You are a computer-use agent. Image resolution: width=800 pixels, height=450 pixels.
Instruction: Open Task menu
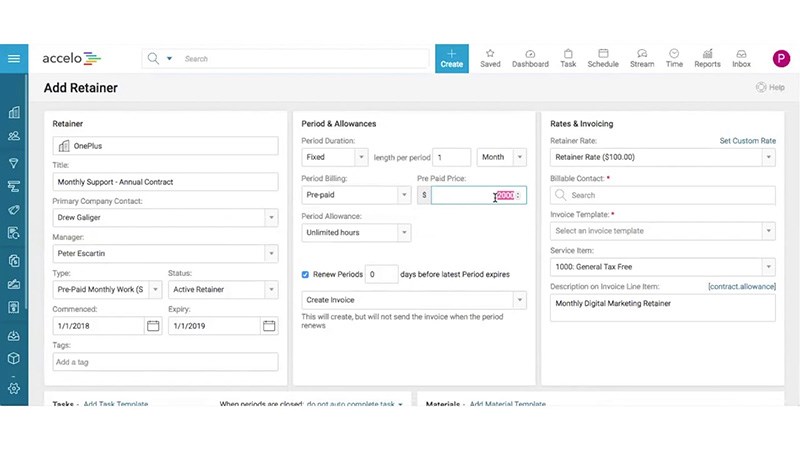[x=568, y=59]
